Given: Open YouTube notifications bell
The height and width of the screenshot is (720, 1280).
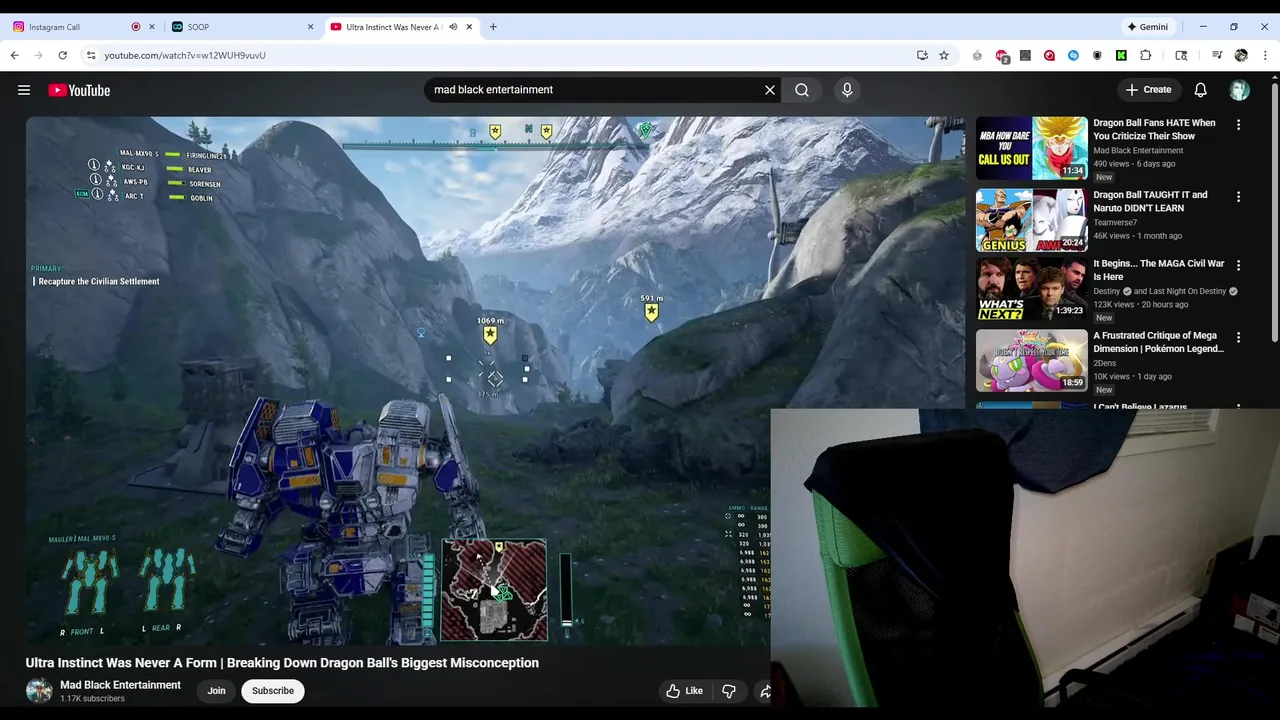Looking at the screenshot, I should (1200, 90).
